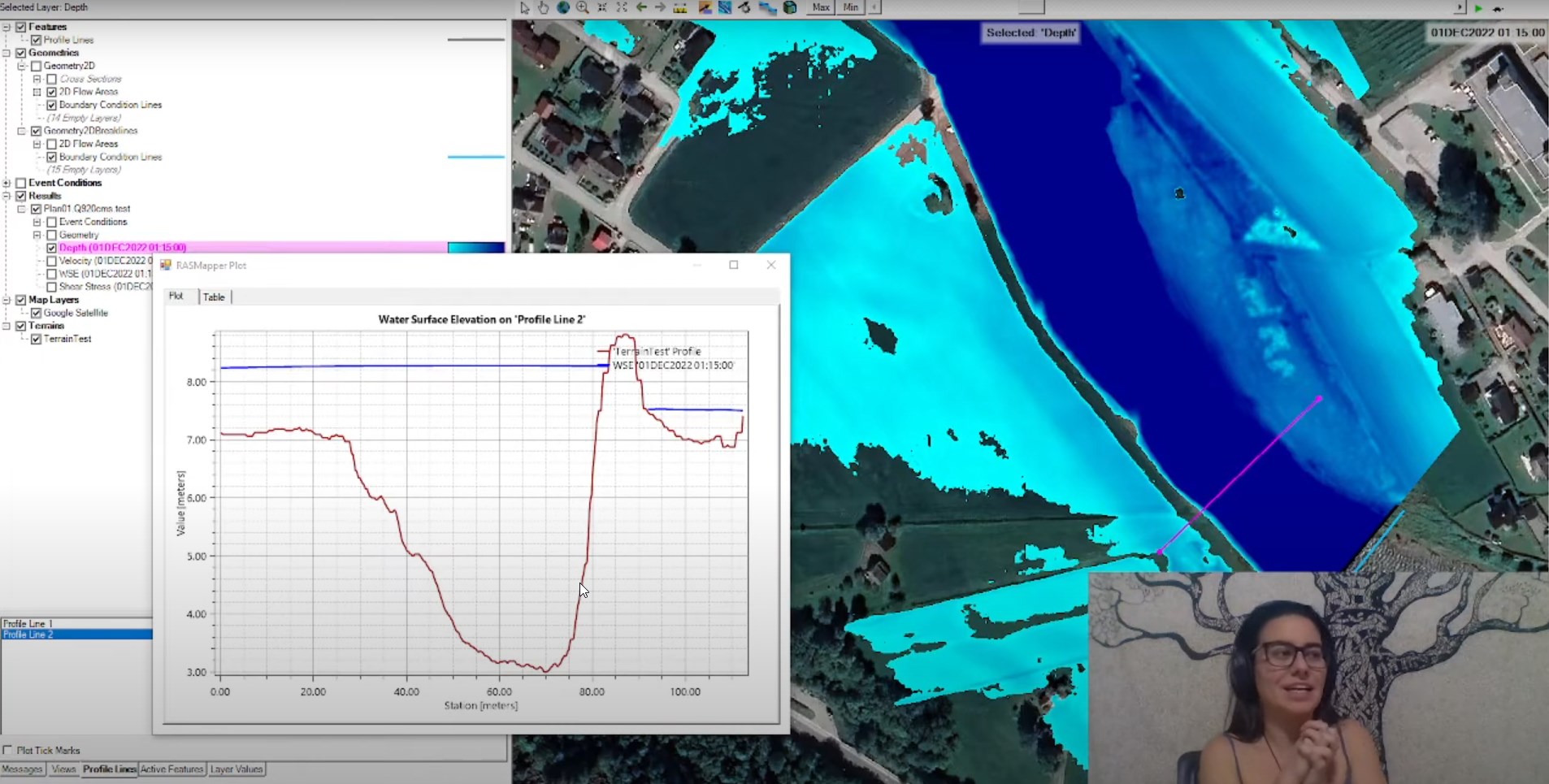This screenshot has width=1549, height=784.
Task: Uncheck the Geometry2DBreaklines checkbox
Action: [x=36, y=131]
